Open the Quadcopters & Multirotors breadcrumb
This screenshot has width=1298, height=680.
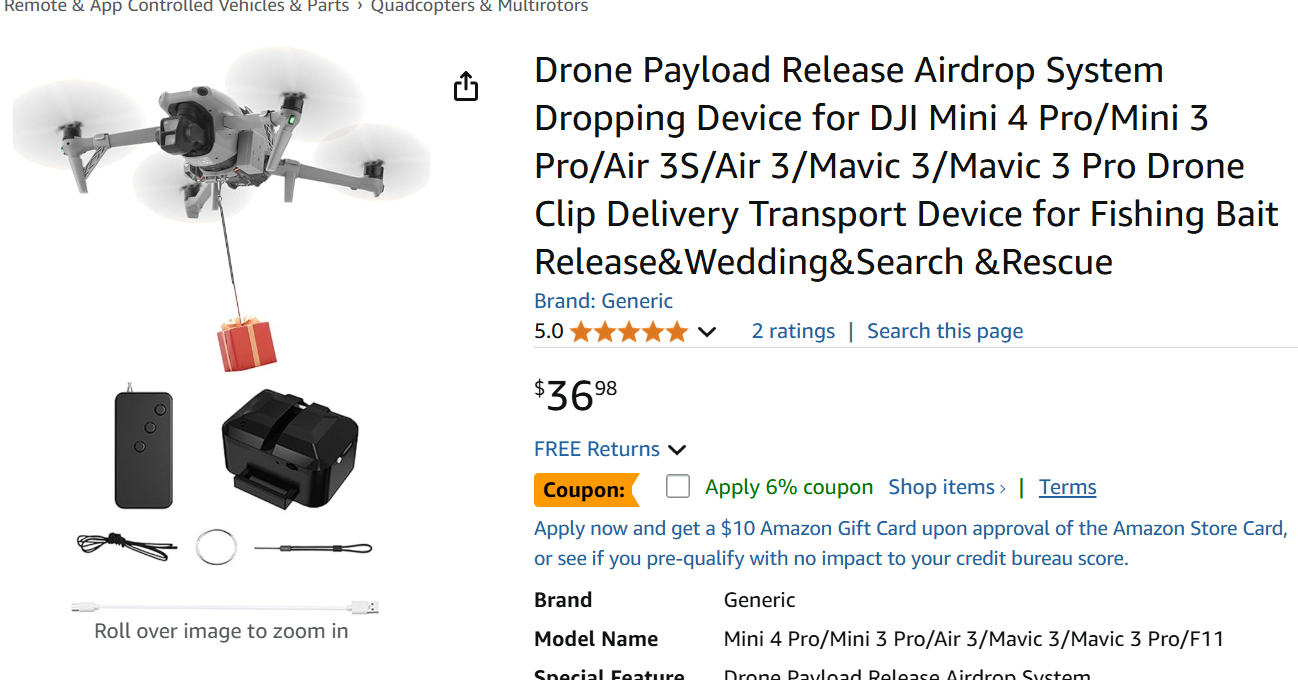(x=479, y=7)
